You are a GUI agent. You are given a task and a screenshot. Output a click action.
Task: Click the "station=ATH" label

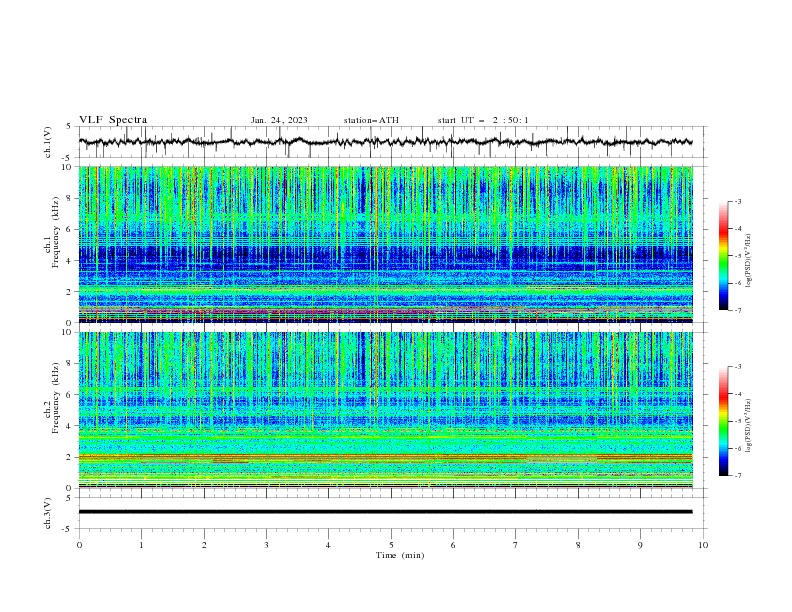(x=371, y=120)
